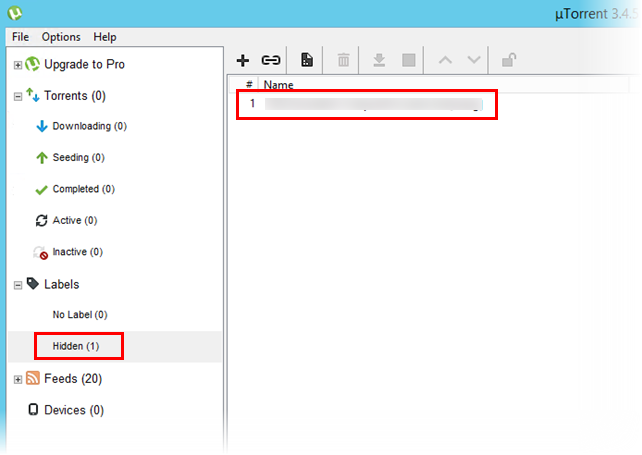
Task: Click the green Completed checkmark icon
Action: [x=41, y=190]
